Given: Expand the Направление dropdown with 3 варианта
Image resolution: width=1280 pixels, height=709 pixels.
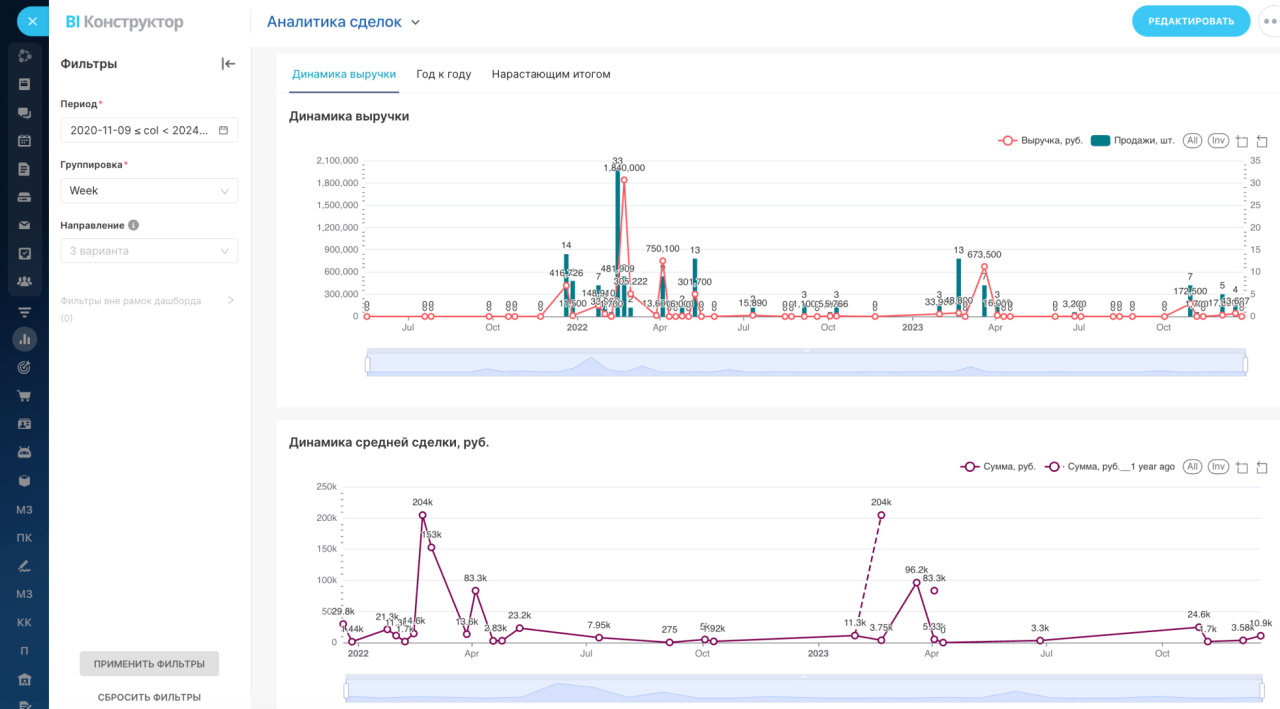Looking at the screenshot, I should pyautogui.click(x=149, y=251).
